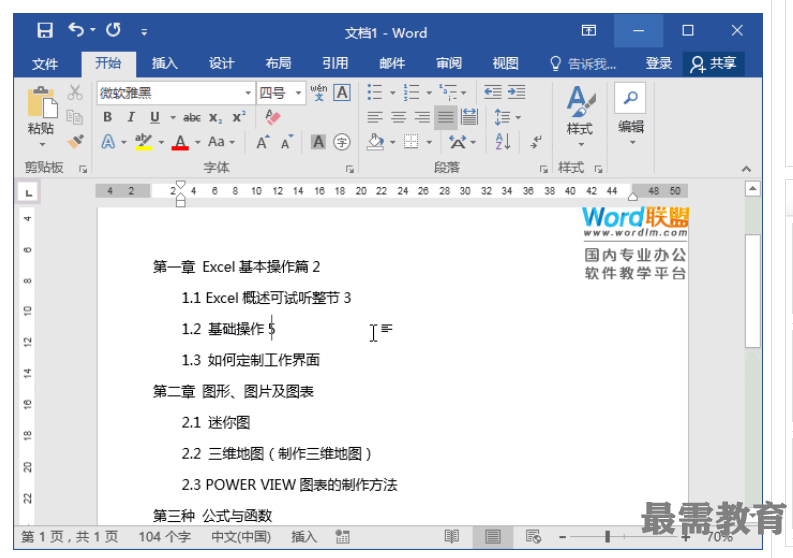Screen dimensions: 793x558
Task: Open the borders dropdown arrow
Action: coord(429,143)
